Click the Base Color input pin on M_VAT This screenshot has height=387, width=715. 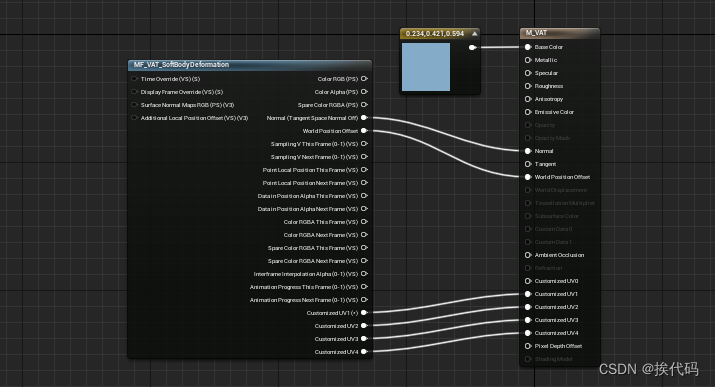click(x=528, y=47)
